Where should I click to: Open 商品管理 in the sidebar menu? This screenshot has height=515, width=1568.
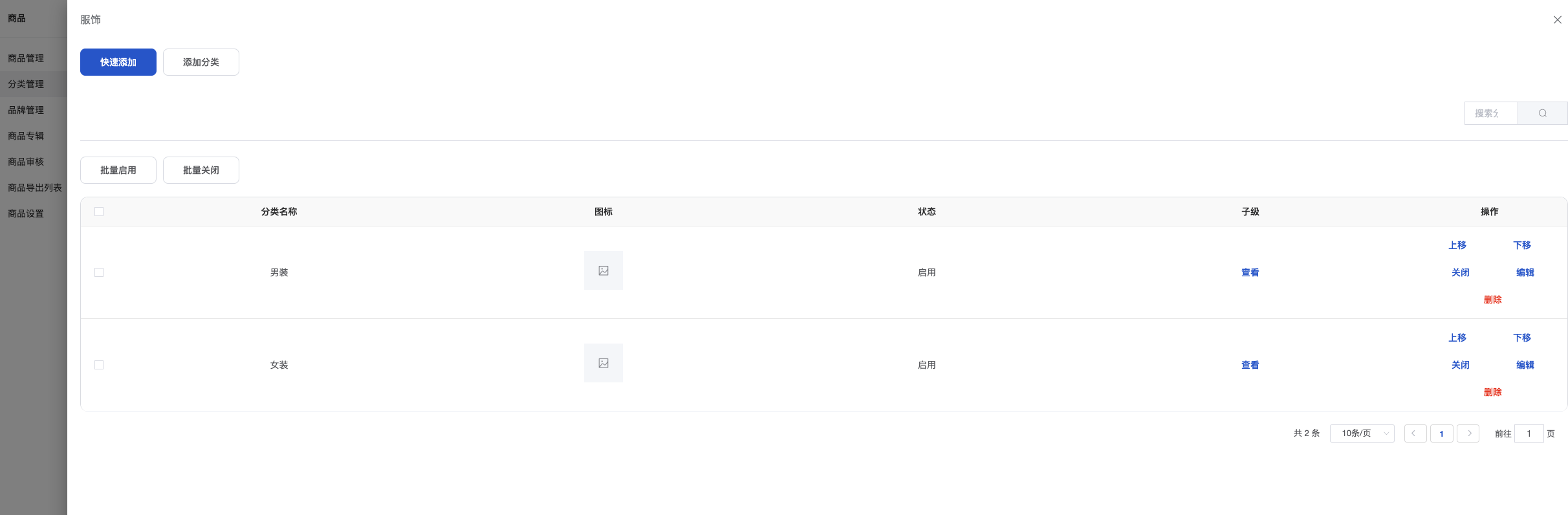[26, 58]
